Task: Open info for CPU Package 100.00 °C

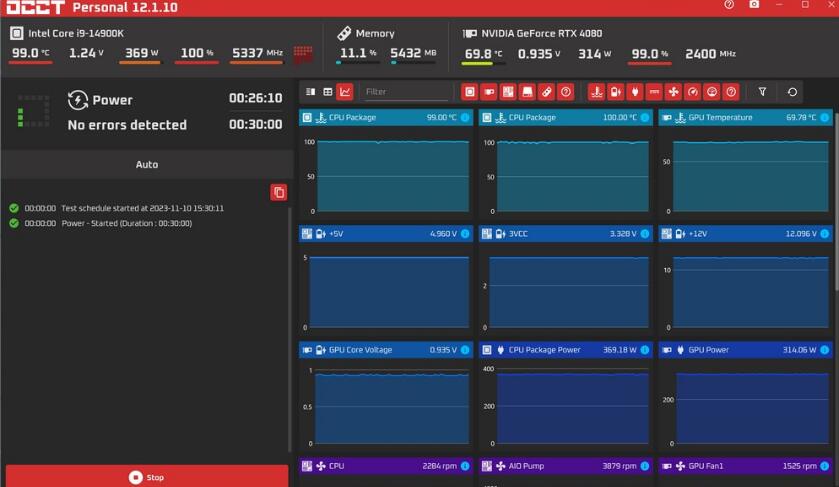Action: tap(645, 117)
